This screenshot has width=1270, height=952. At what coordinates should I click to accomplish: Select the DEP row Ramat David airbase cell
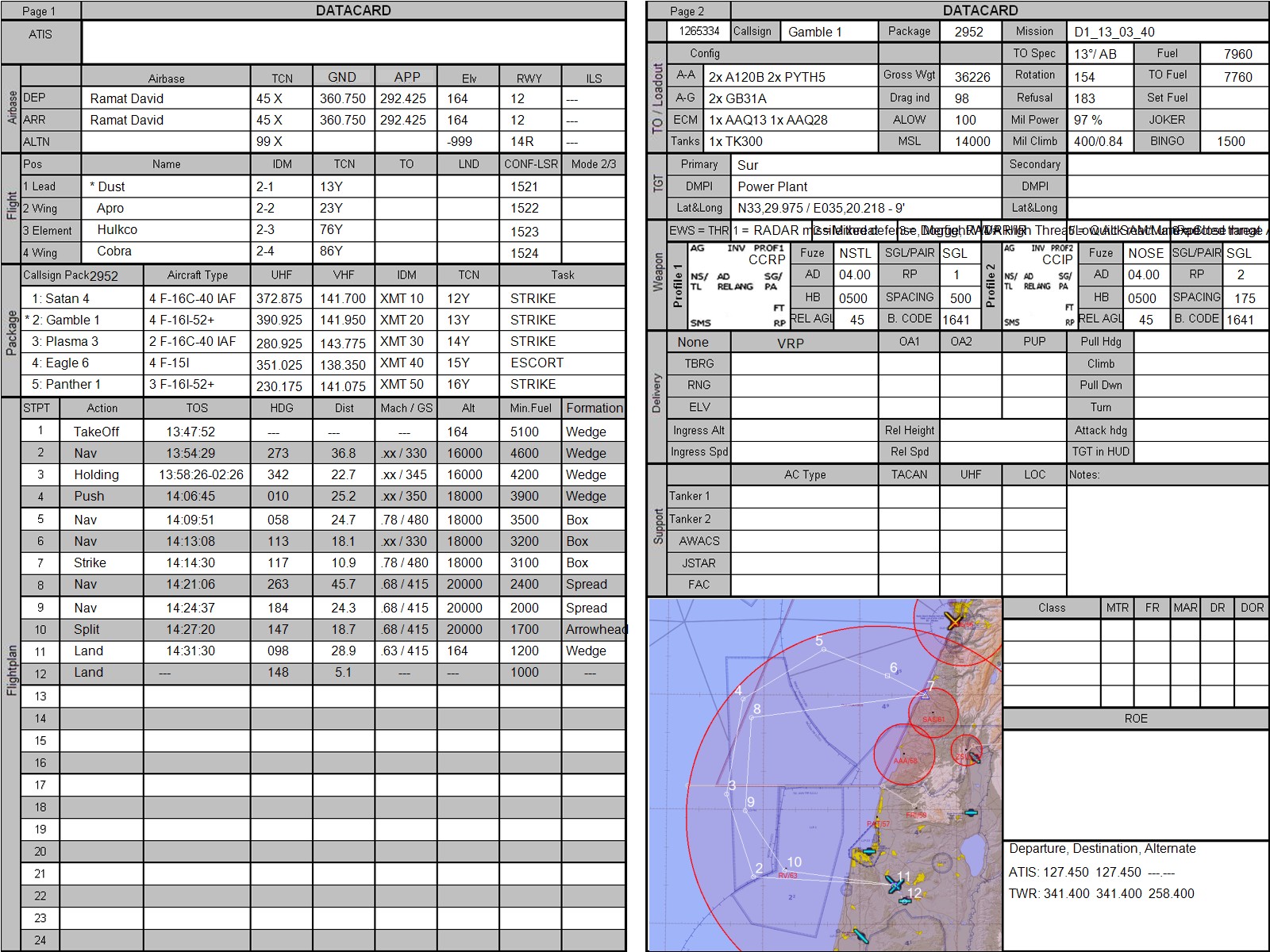166,98
